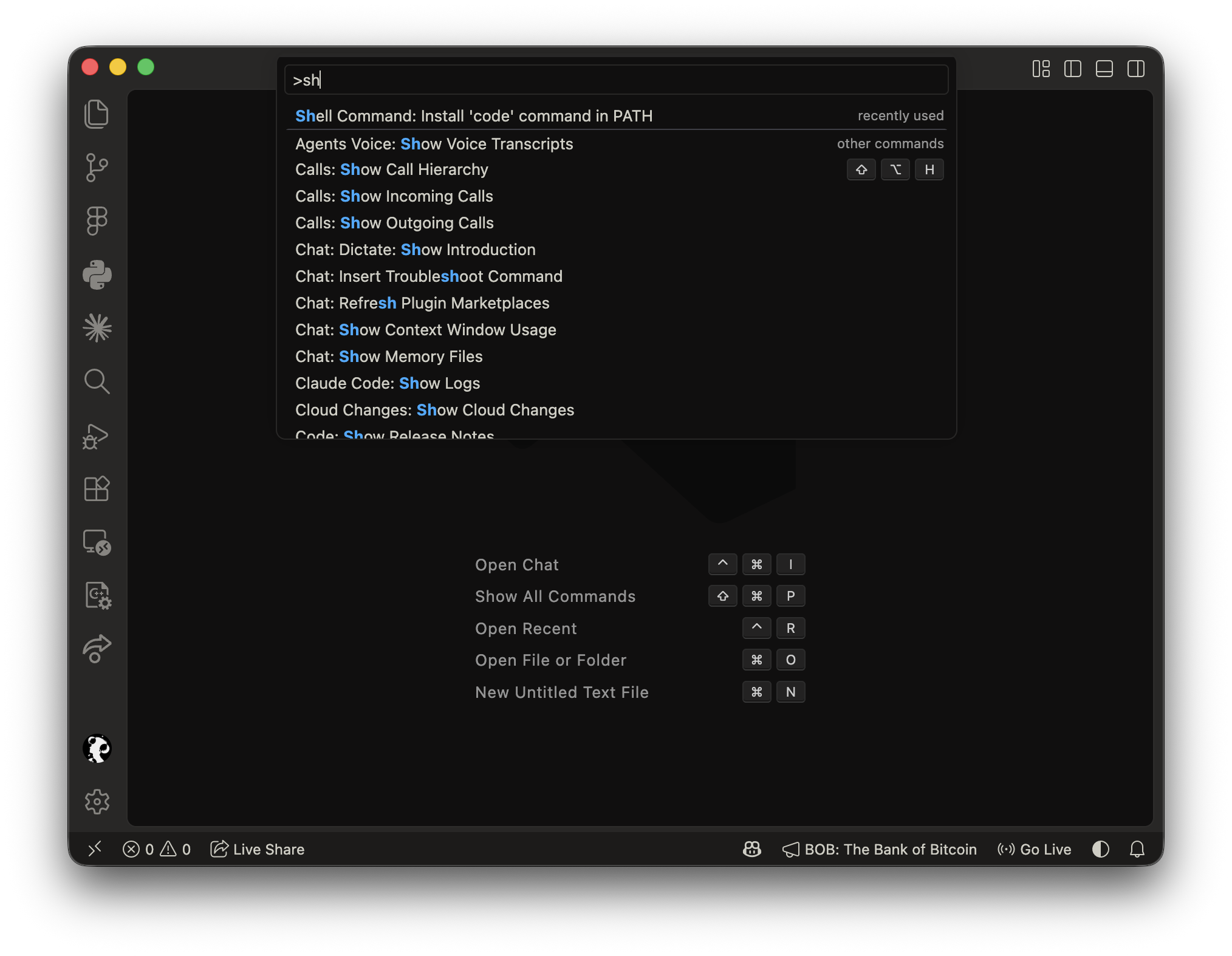Open the Explorer view in activity bar
Viewport: 1232px width, 956px height.
coord(97,114)
